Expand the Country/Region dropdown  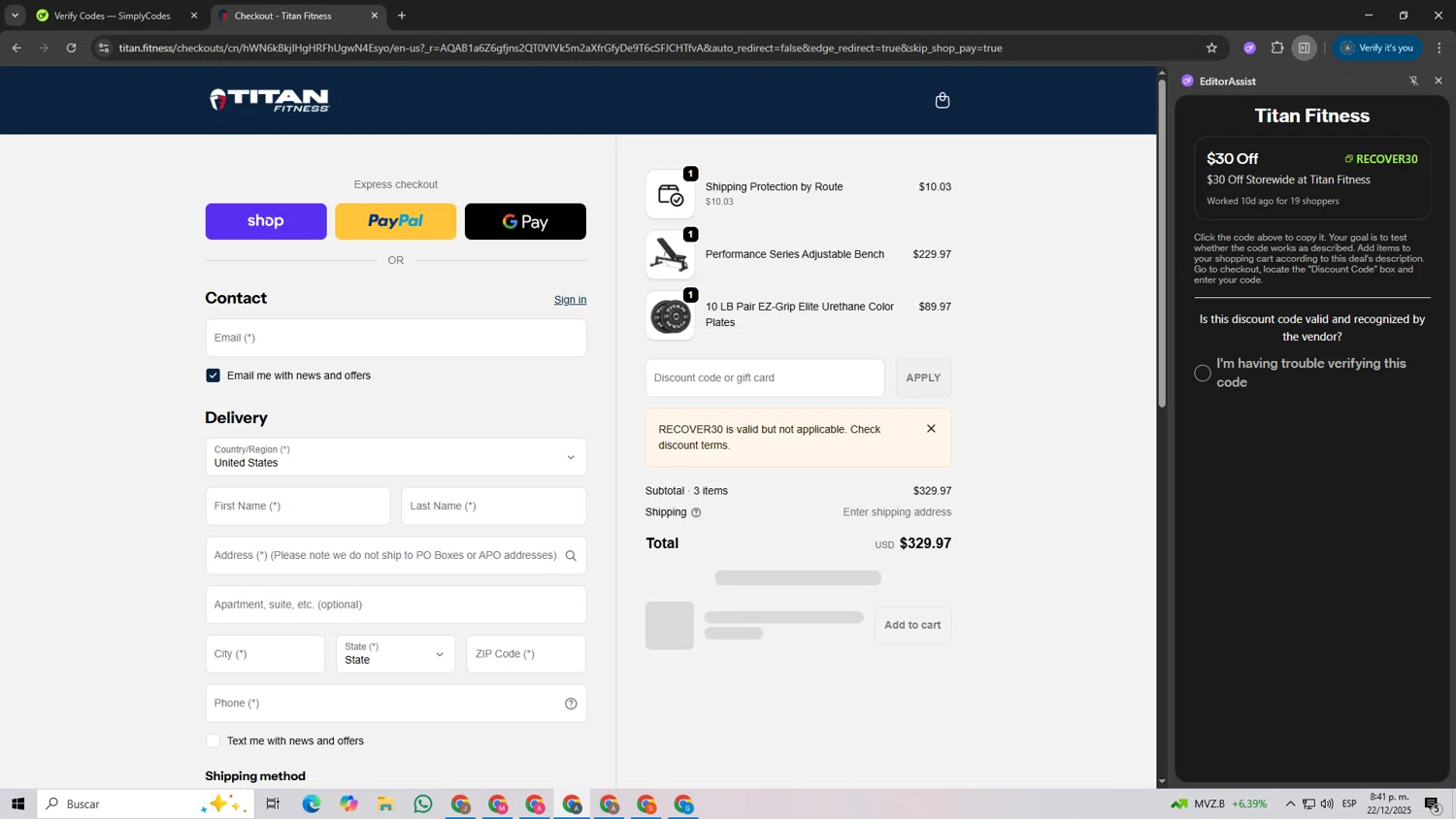pos(396,457)
